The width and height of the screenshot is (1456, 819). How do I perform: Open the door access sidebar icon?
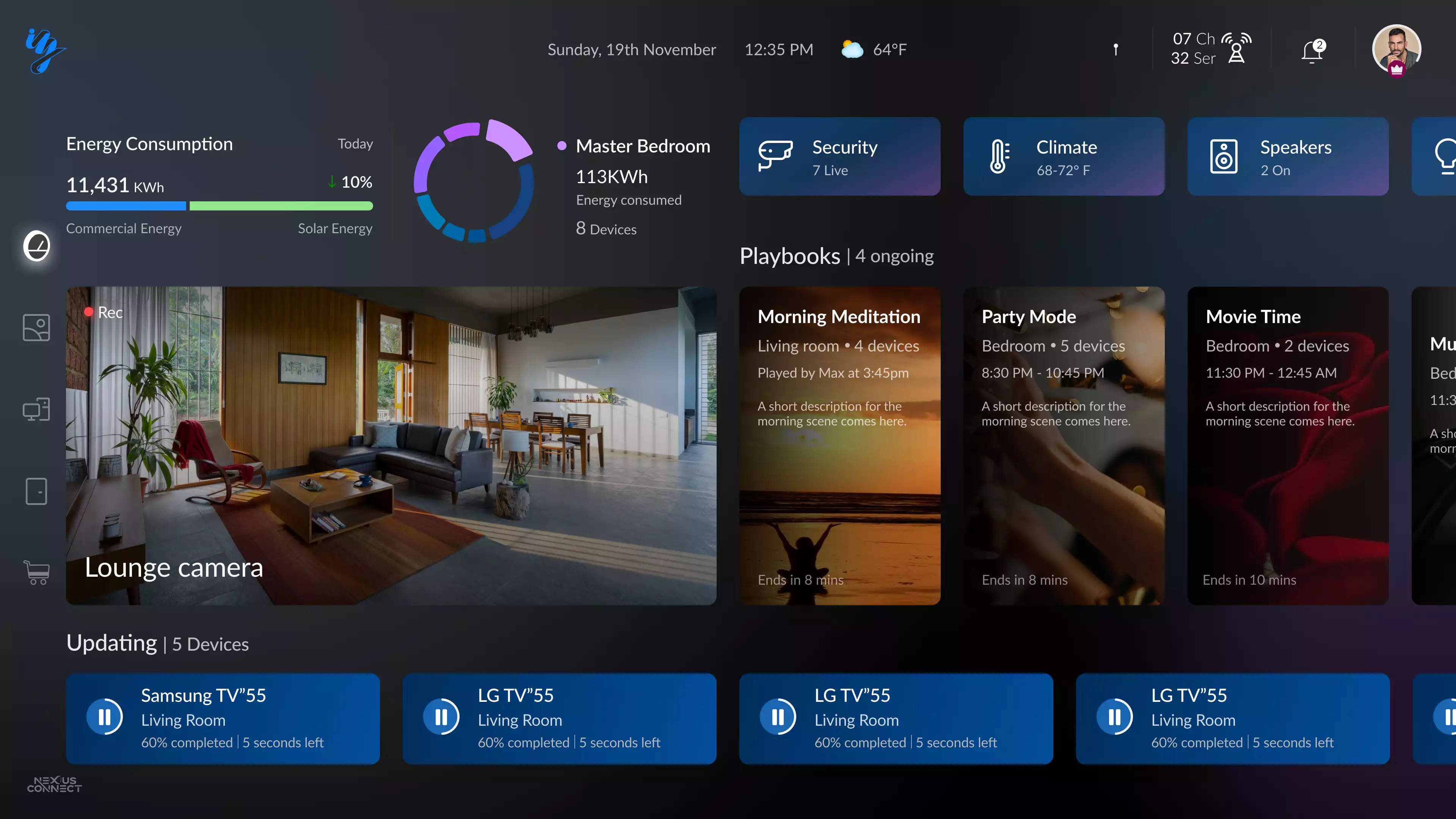(x=37, y=491)
